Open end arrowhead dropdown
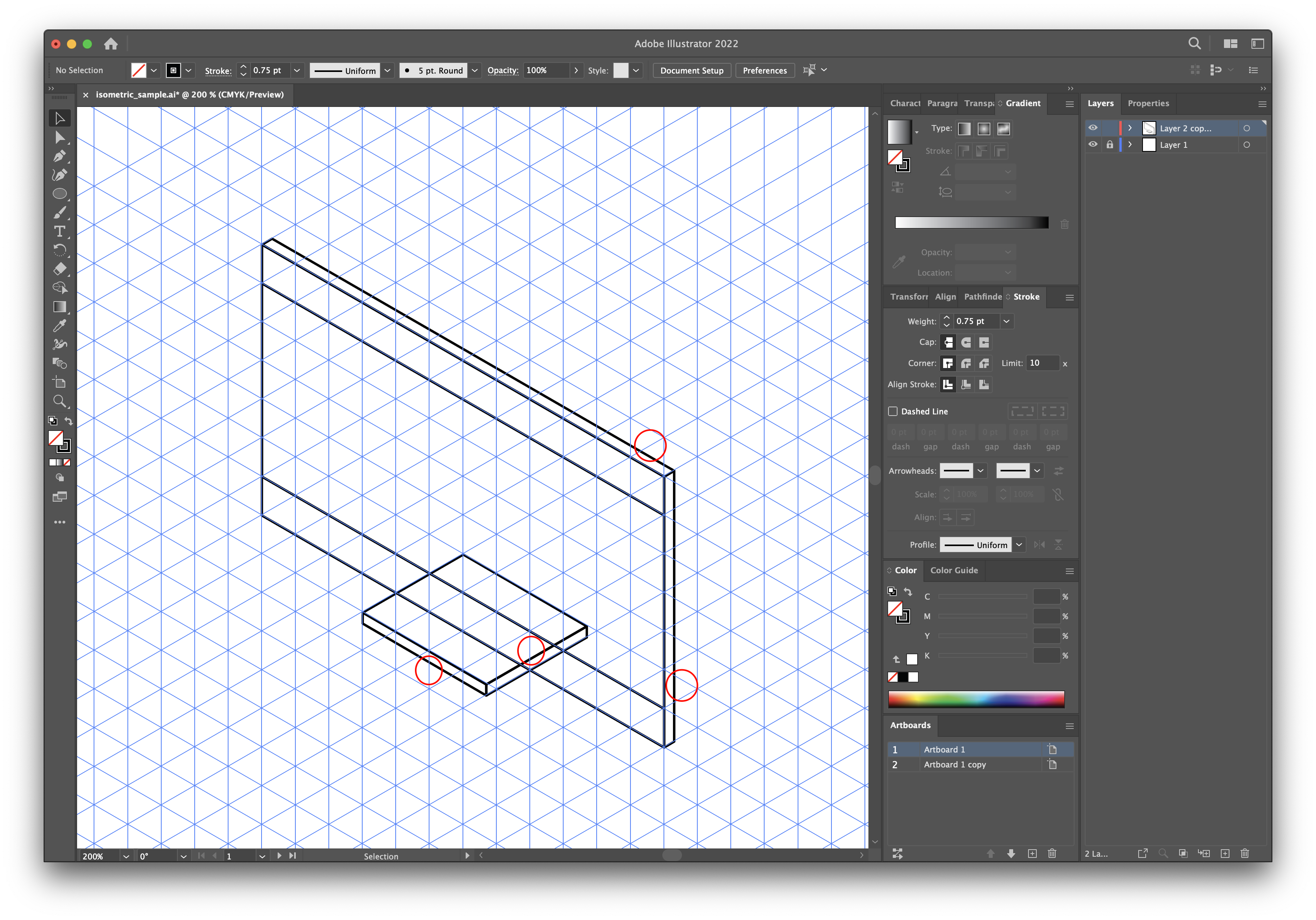This screenshot has height=920, width=1316. tap(1037, 471)
